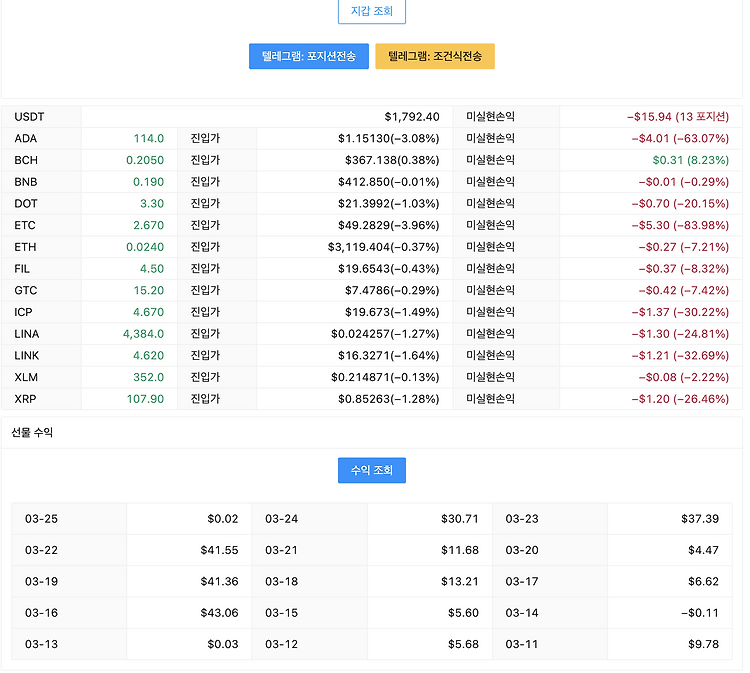Click ETC entry price $49.2829(-3.96%)
The height and width of the screenshot is (673, 750).
click(388, 225)
